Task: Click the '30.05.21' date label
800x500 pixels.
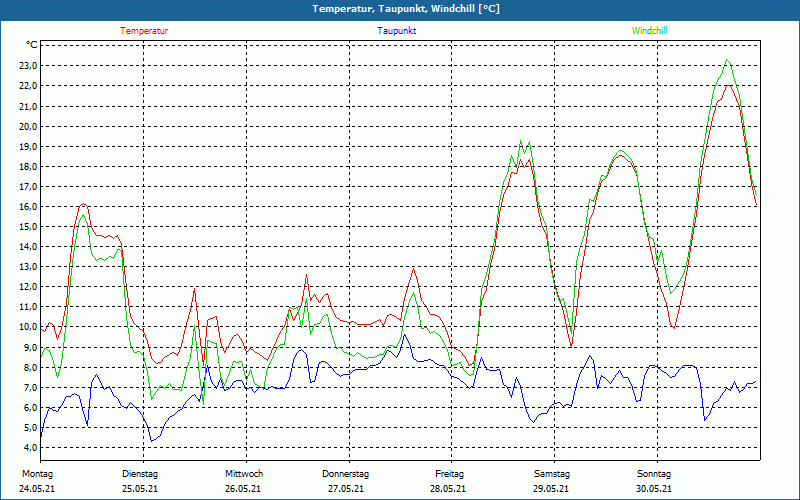Action: click(654, 489)
